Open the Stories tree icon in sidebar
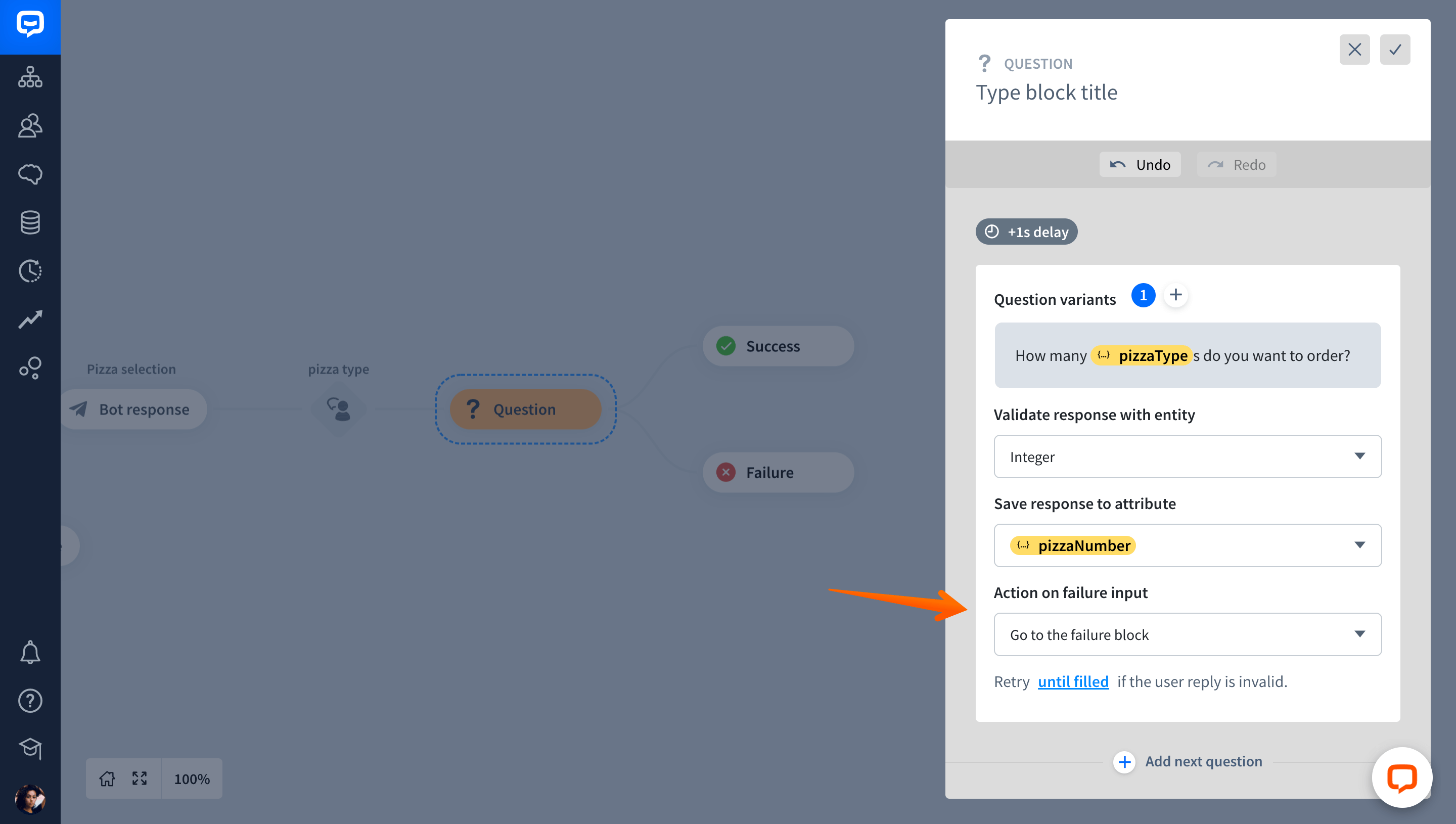 click(x=30, y=77)
